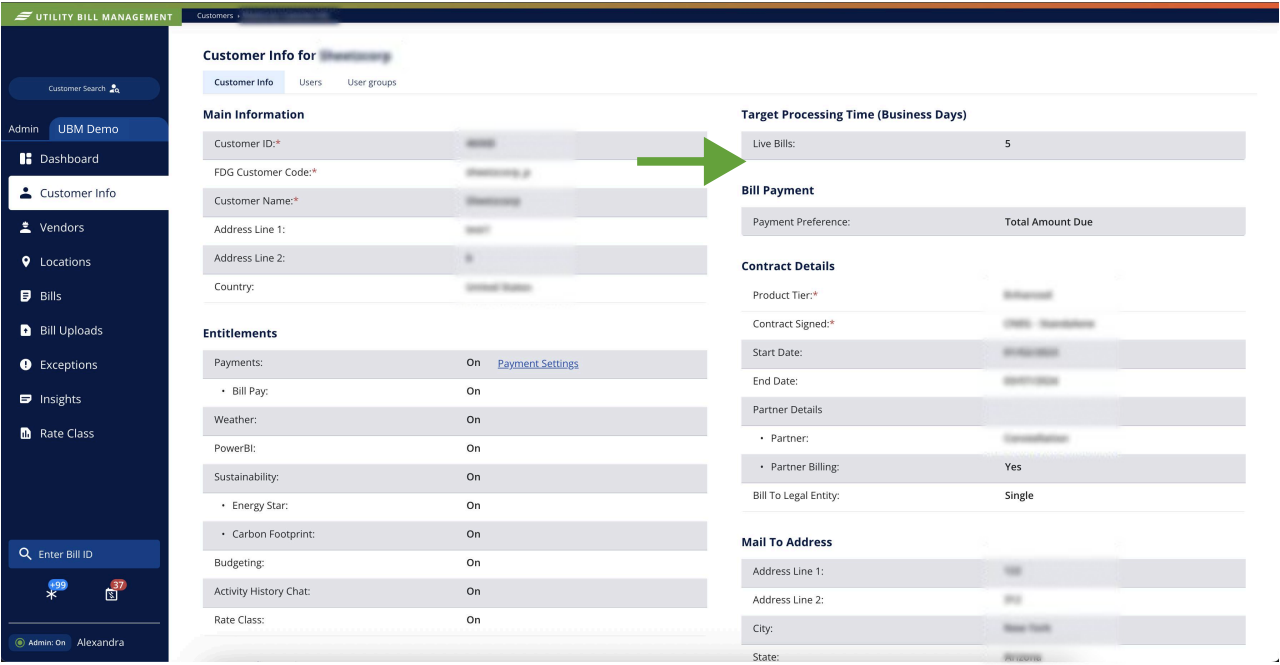Click the Contract Signed label
1280x665 pixels.
click(x=794, y=324)
